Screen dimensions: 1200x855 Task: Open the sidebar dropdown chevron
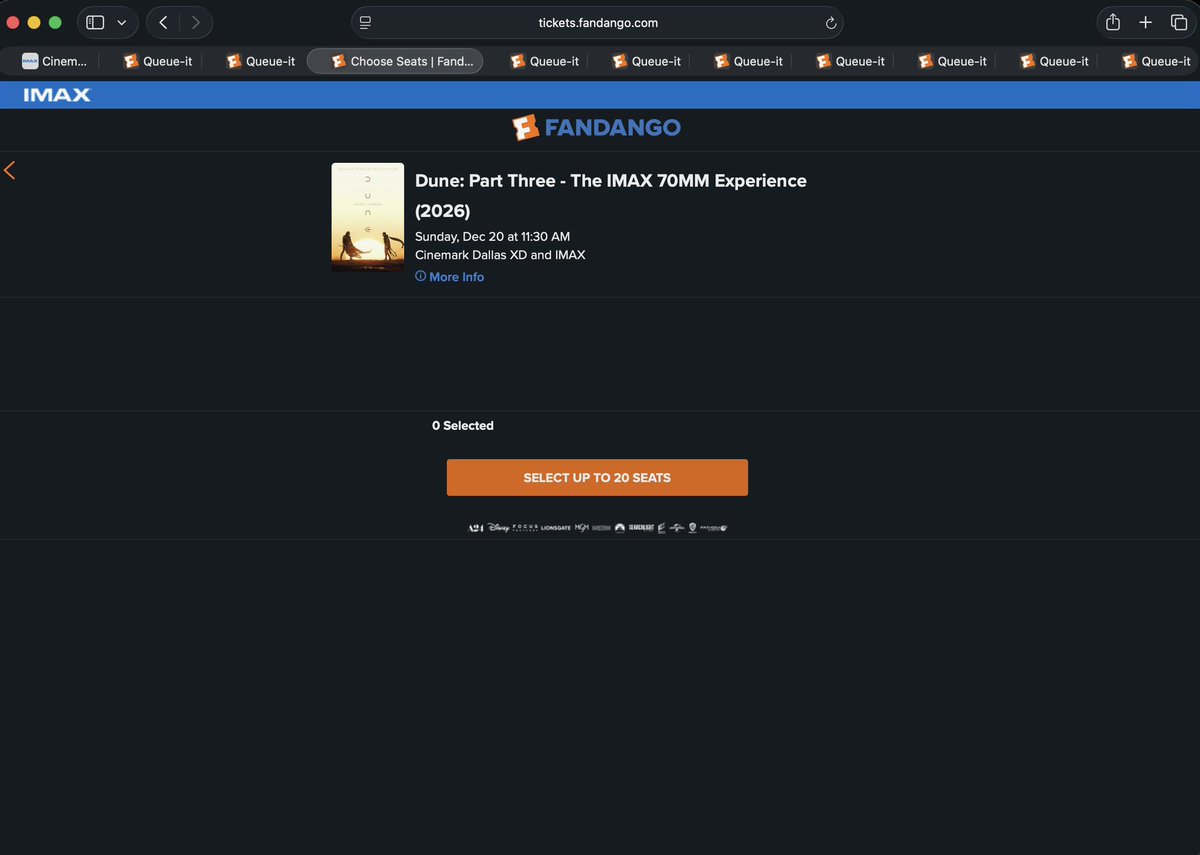tap(122, 22)
